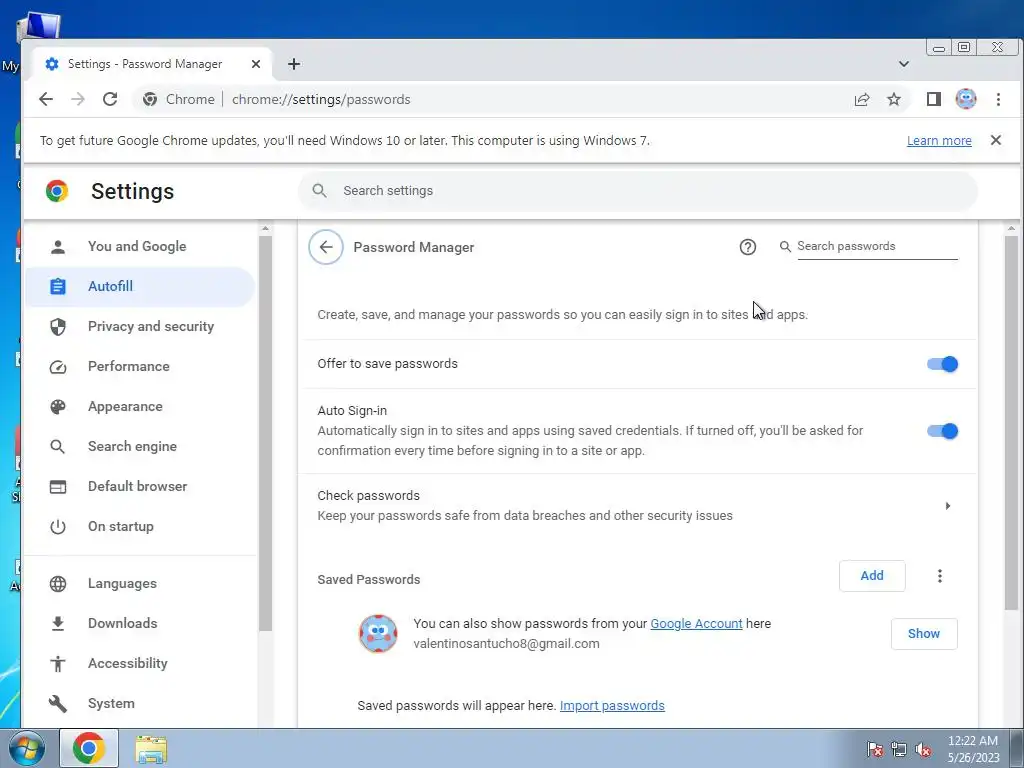Click the main content scrollbar

tap(1011, 423)
